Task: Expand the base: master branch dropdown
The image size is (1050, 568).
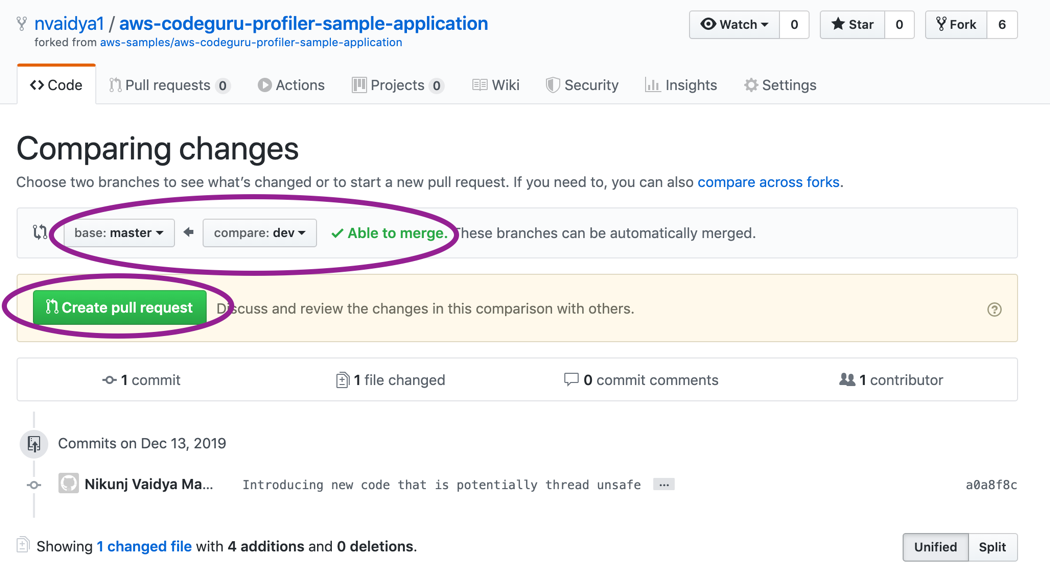Action: pyautogui.click(x=119, y=233)
